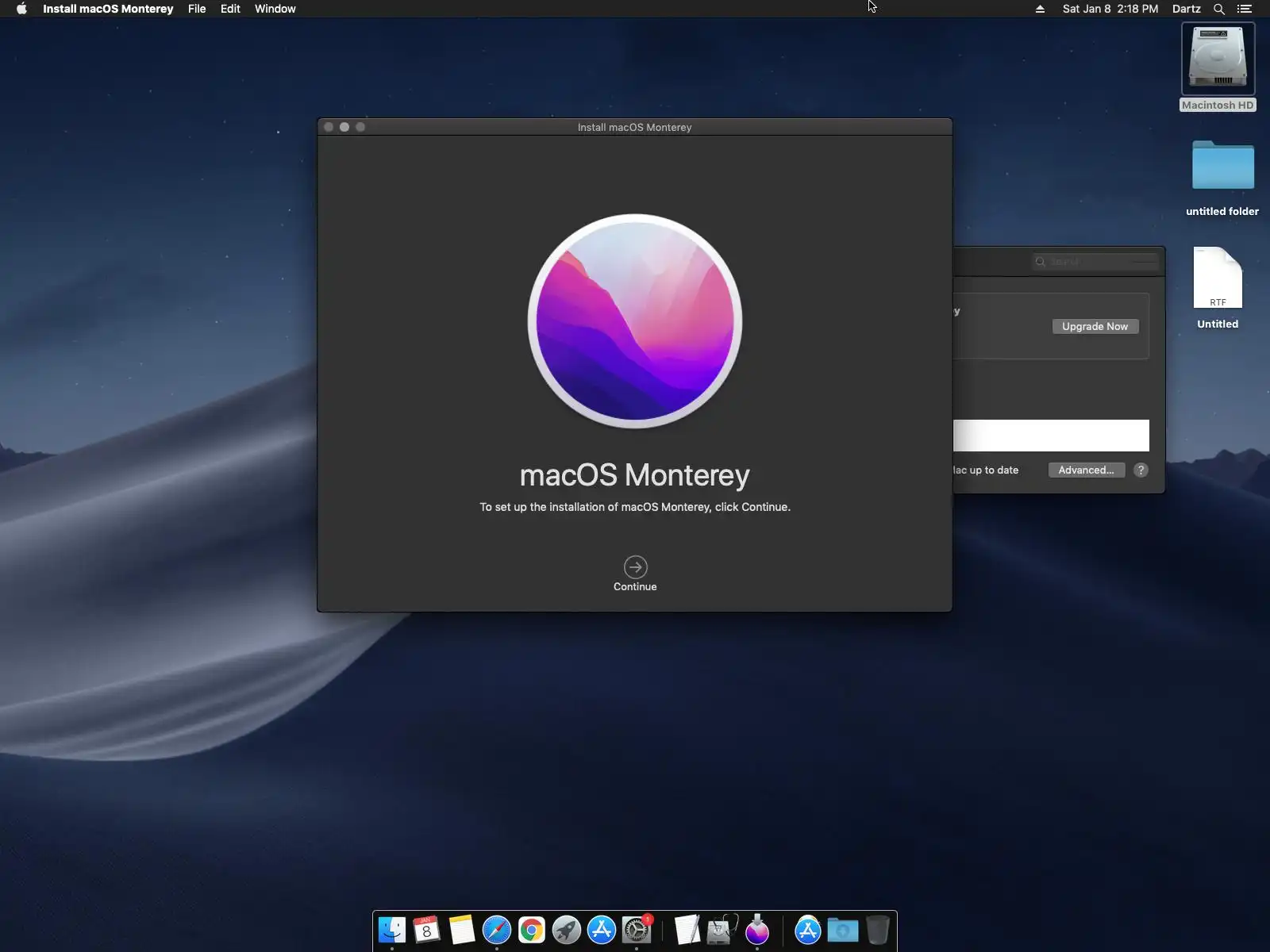Screen dimensions: 1270x952
Task: Launch Google Chrome from the Dock
Action: point(532,930)
